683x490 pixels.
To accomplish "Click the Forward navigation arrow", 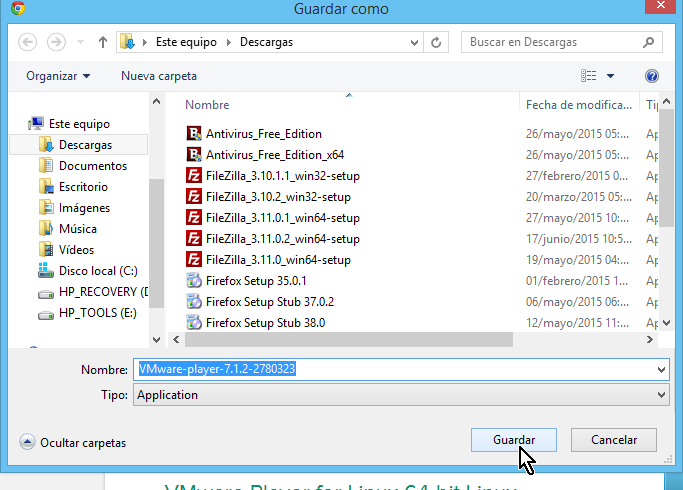I will (x=56, y=42).
